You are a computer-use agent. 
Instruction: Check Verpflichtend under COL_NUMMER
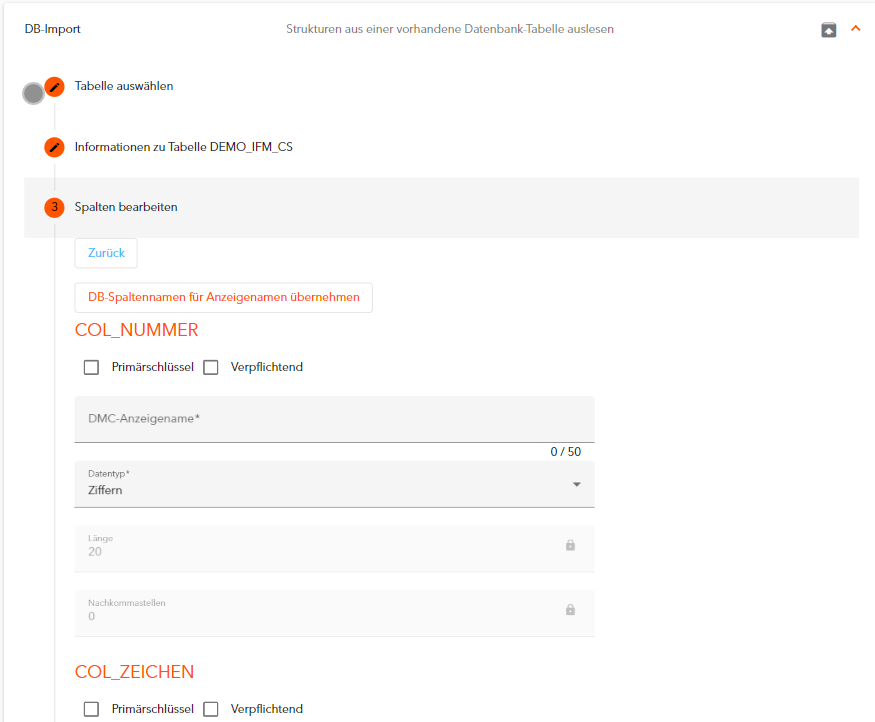[211, 367]
